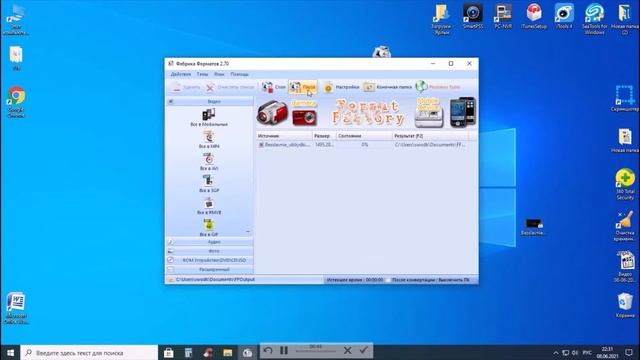Sort by Источник (Source) column header
This screenshot has width=640, height=360.
284,136
